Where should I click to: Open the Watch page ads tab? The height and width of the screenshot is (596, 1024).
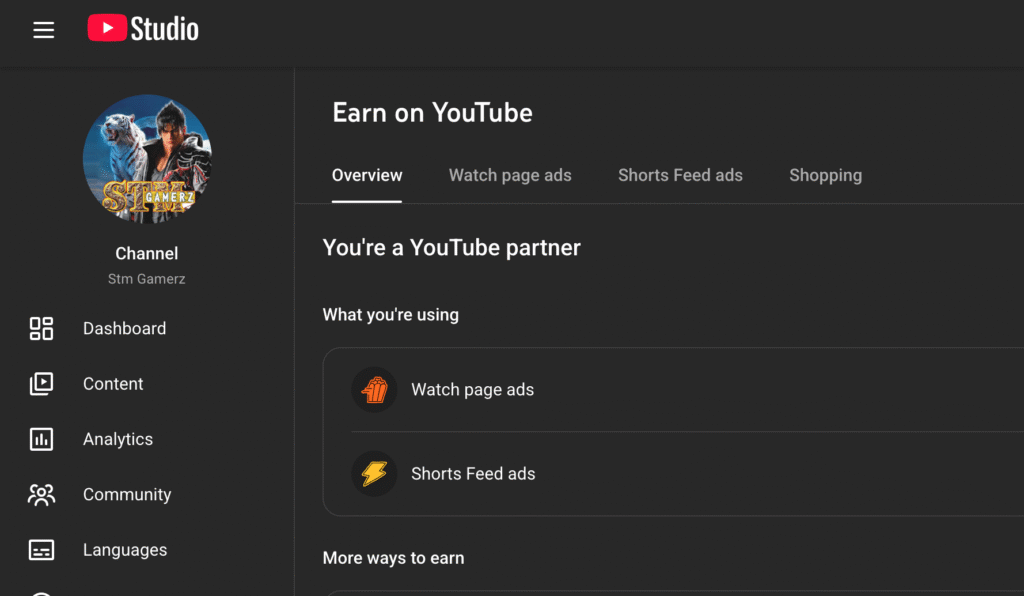(510, 175)
